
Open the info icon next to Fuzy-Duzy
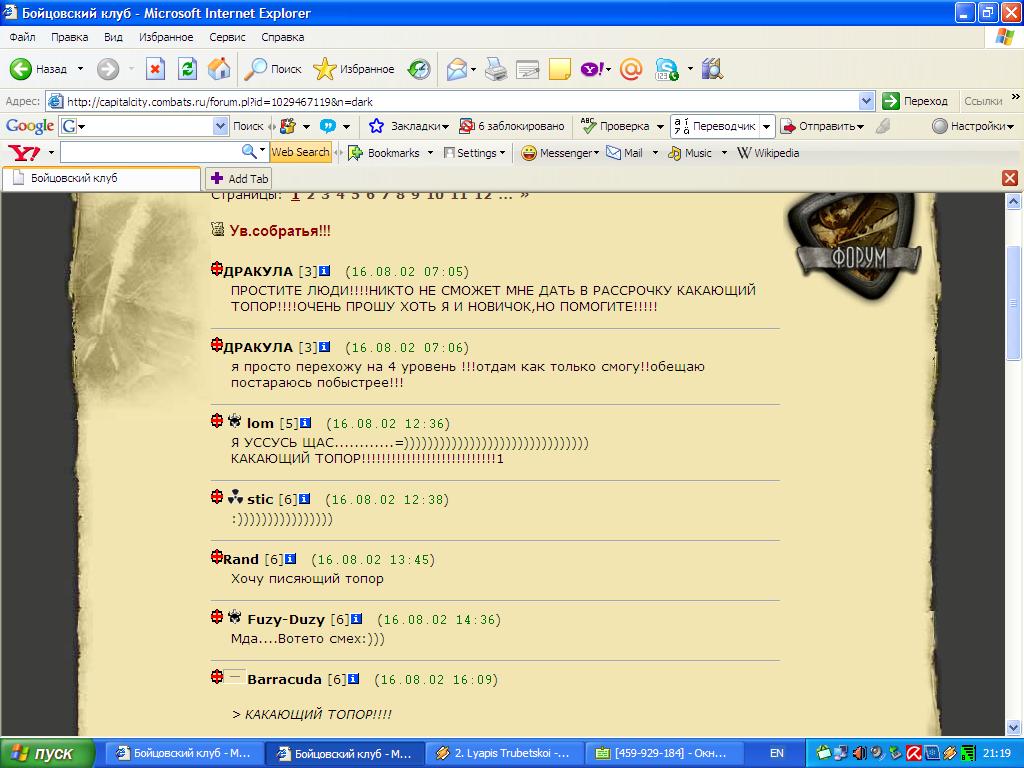(357, 619)
